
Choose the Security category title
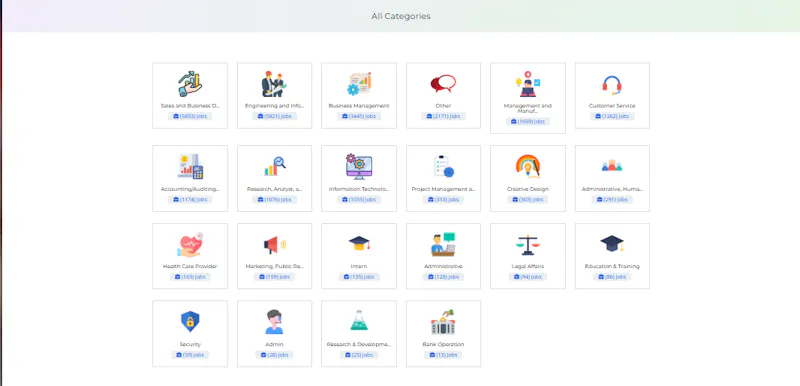point(190,345)
